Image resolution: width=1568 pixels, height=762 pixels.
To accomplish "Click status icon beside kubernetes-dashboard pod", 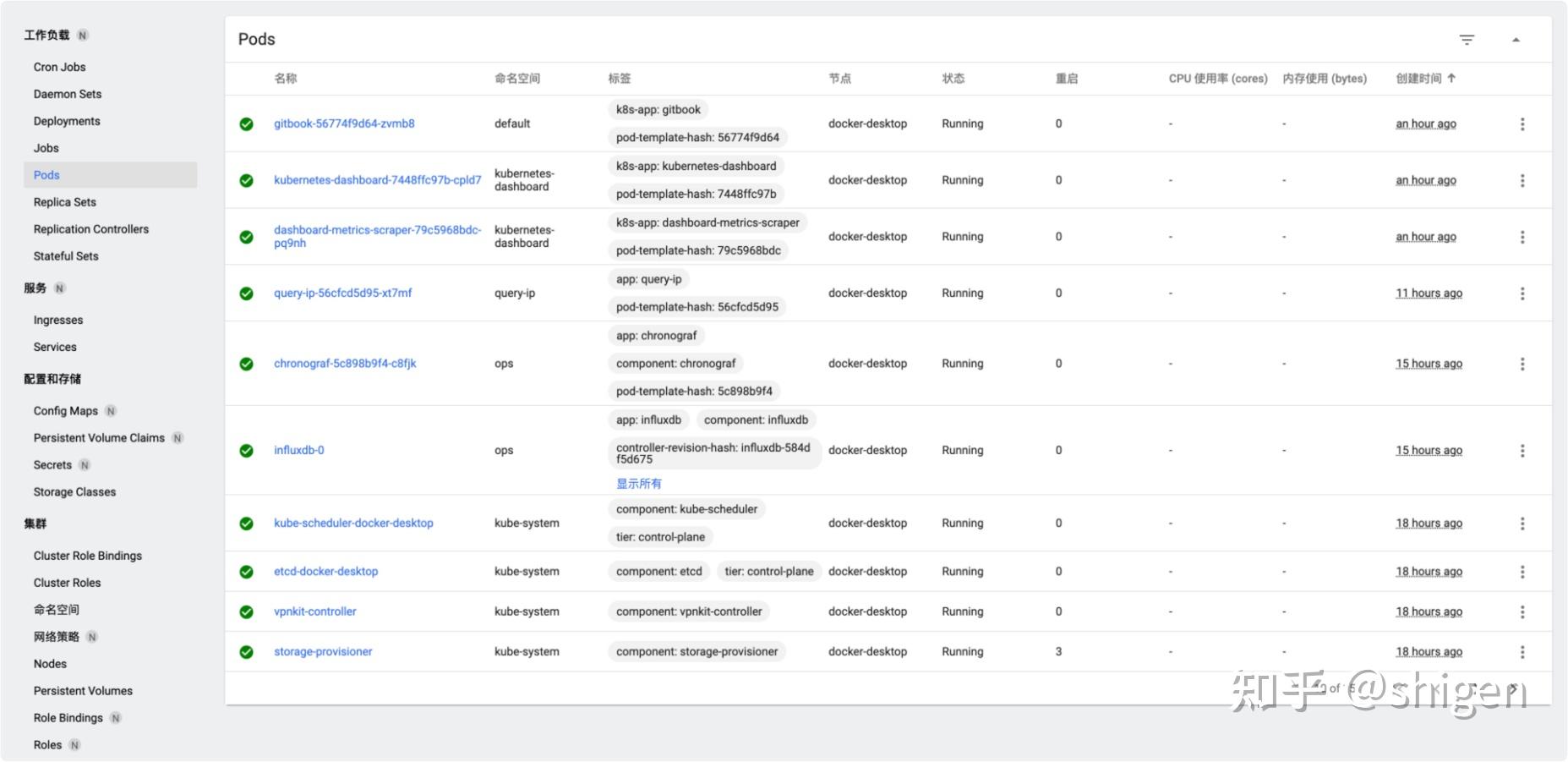I will click(x=246, y=180).
